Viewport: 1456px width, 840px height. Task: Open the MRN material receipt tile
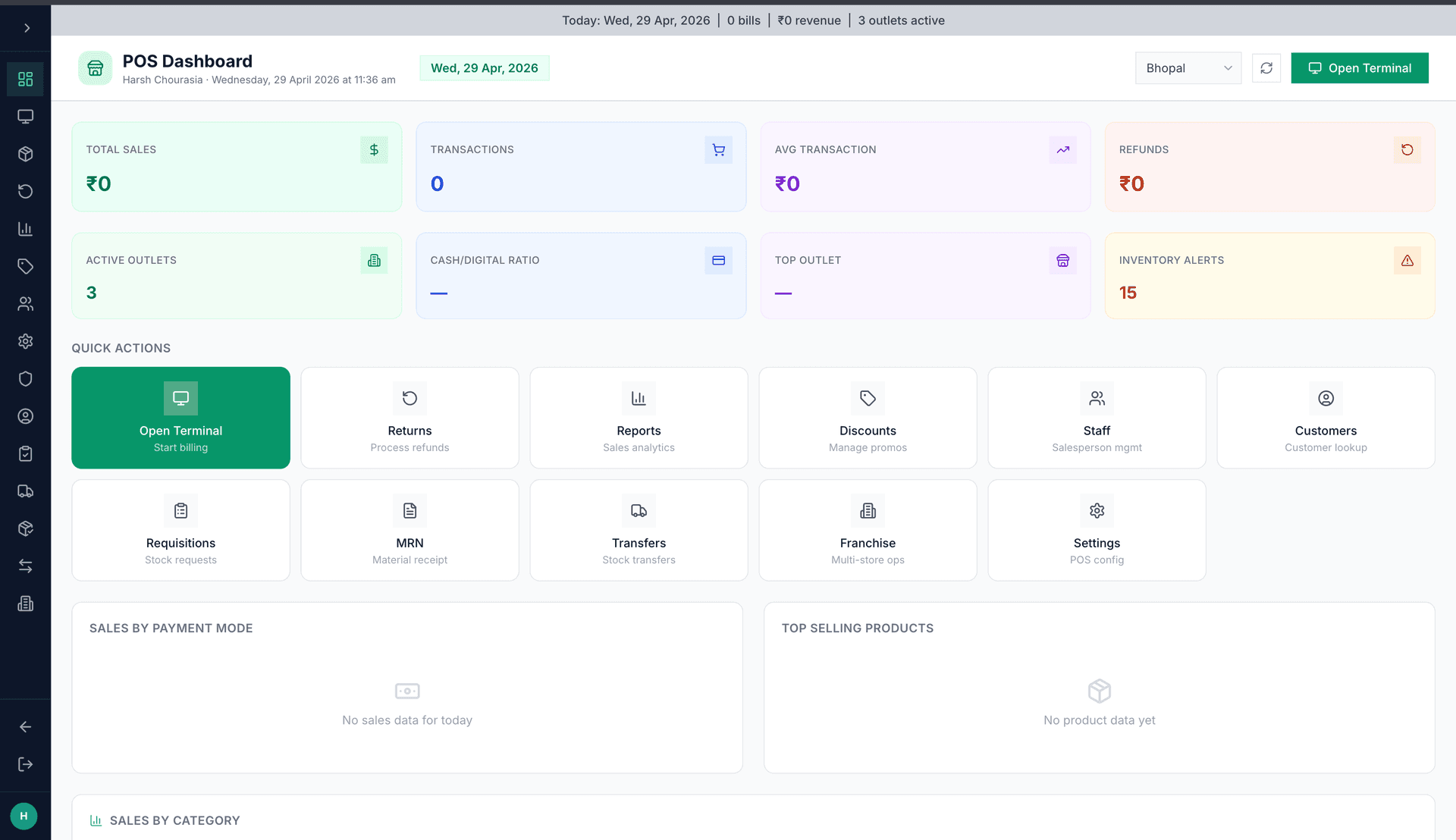point(409,530)
